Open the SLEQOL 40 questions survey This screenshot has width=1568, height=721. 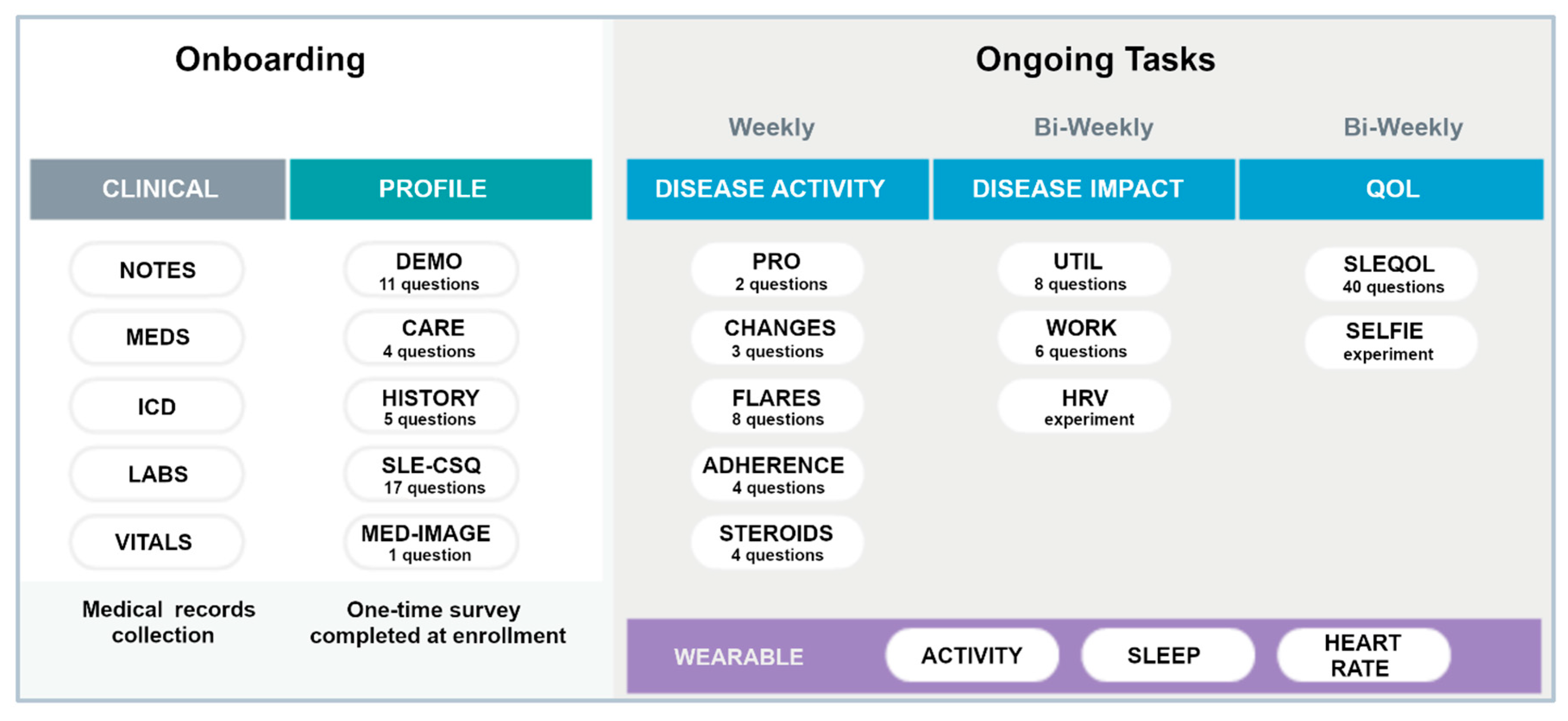click(1391, 274)
